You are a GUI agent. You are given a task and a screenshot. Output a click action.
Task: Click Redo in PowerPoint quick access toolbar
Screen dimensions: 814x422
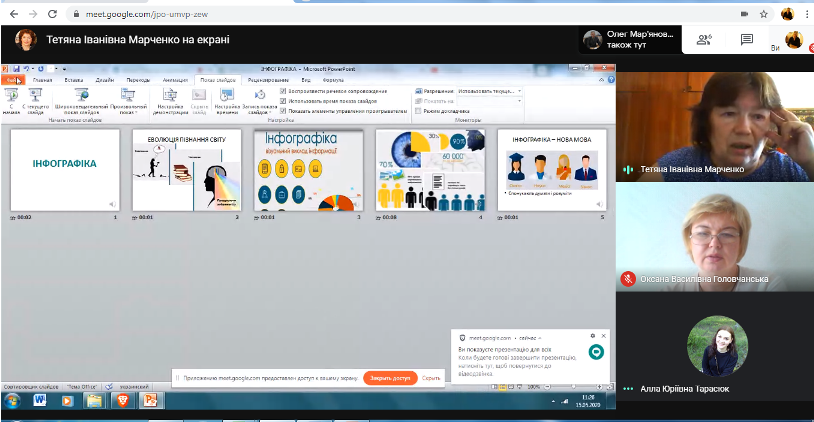coord(40,69)
